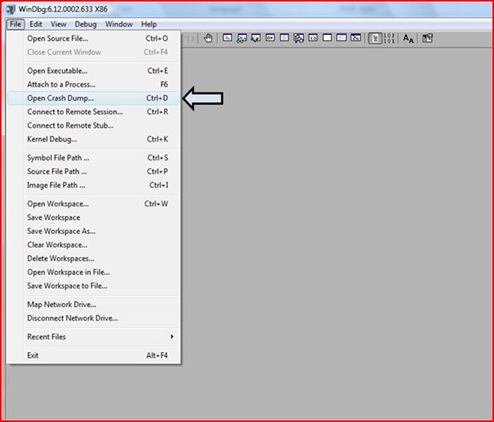Open Image File Path ... dialog
The width and height of the screenshot is (494, 422).
(93, 185)
